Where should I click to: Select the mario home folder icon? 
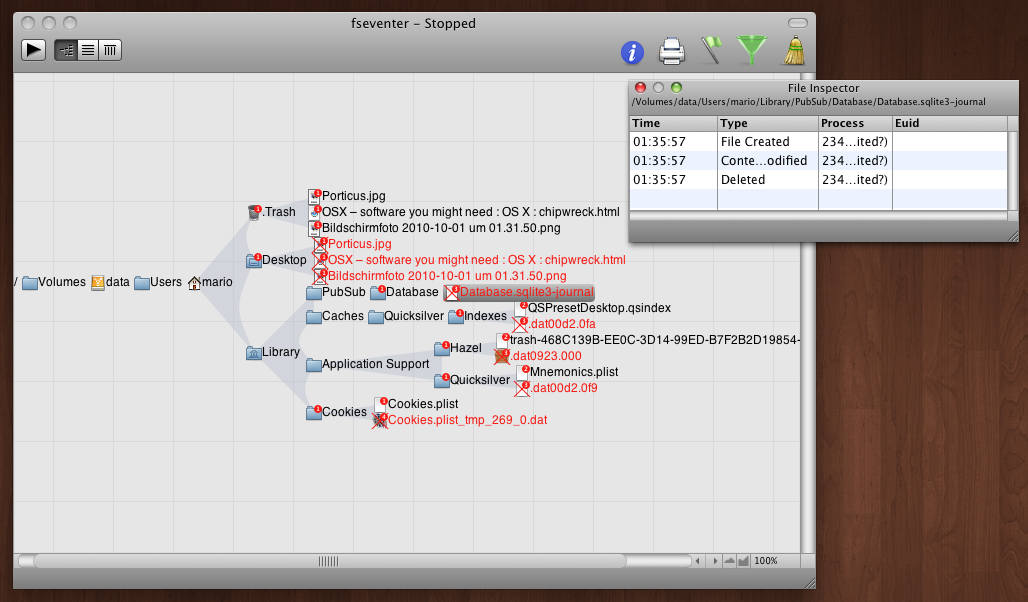coord(210,282)
